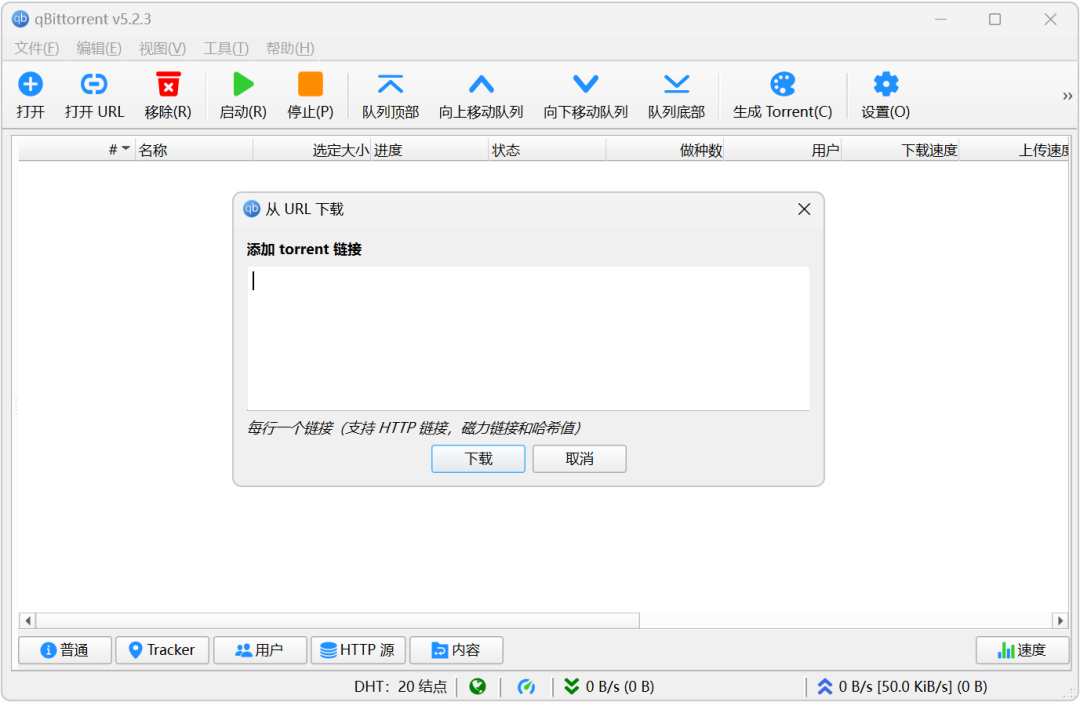
Task: Switch to the Tracker tab
Action: point(162,650)
